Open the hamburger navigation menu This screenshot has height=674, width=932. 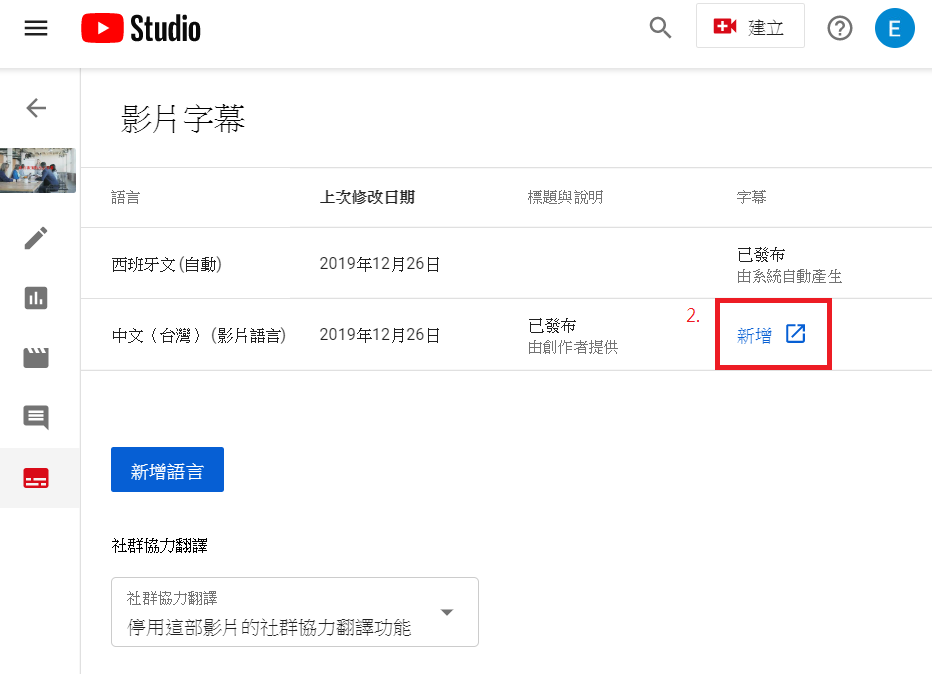36,28
